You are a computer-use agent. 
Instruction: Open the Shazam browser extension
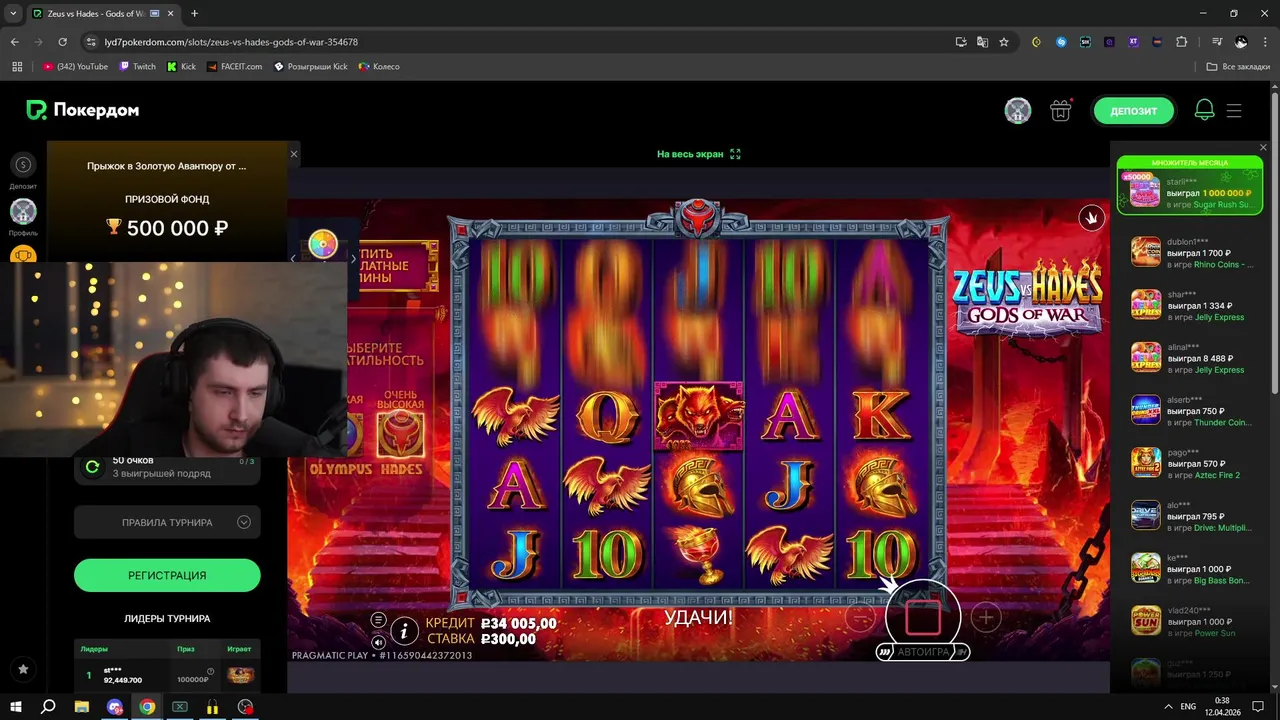pyautogui.click(x=1061, y=42)
